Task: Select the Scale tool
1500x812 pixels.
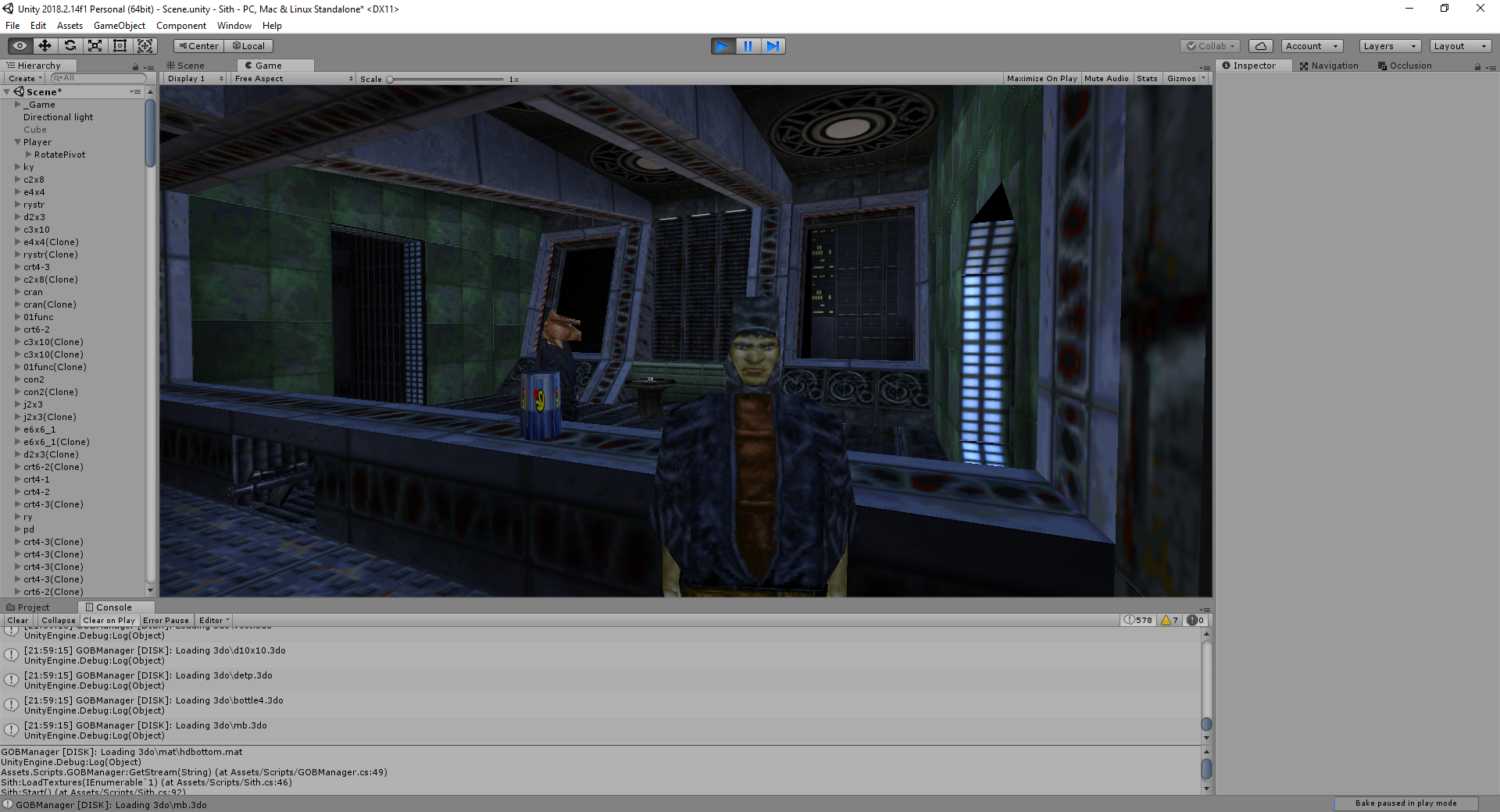Action: 95,46
